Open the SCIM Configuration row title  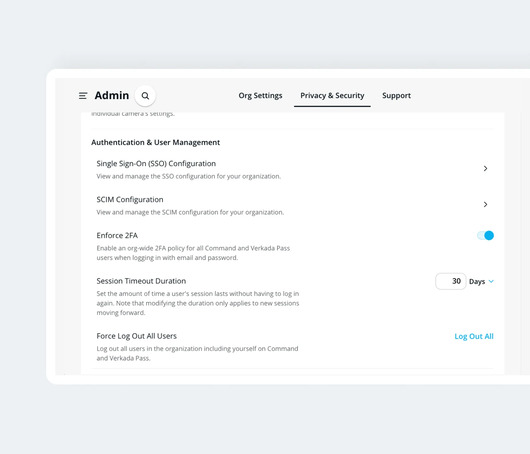130,199
